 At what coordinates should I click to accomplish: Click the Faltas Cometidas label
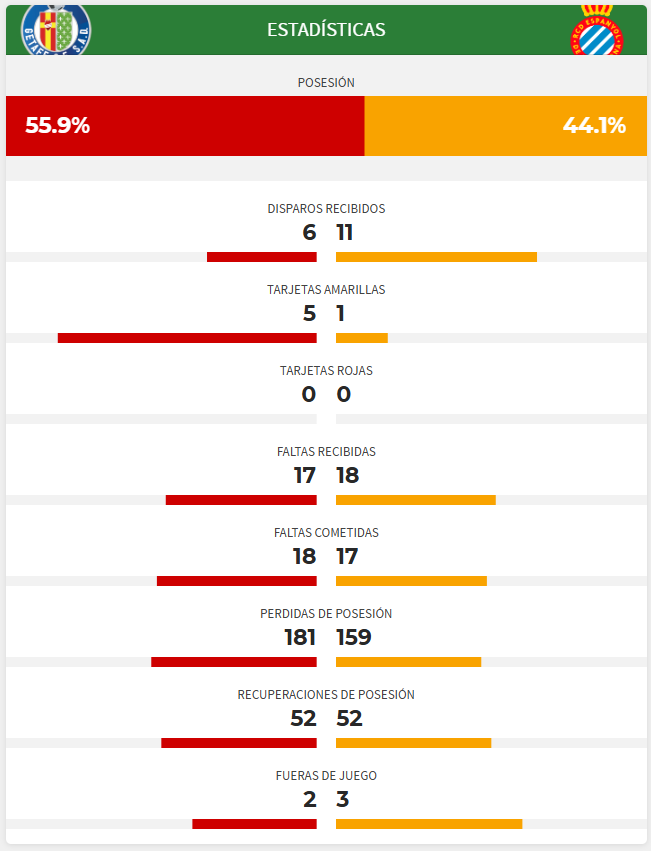[x=326, y=533]
